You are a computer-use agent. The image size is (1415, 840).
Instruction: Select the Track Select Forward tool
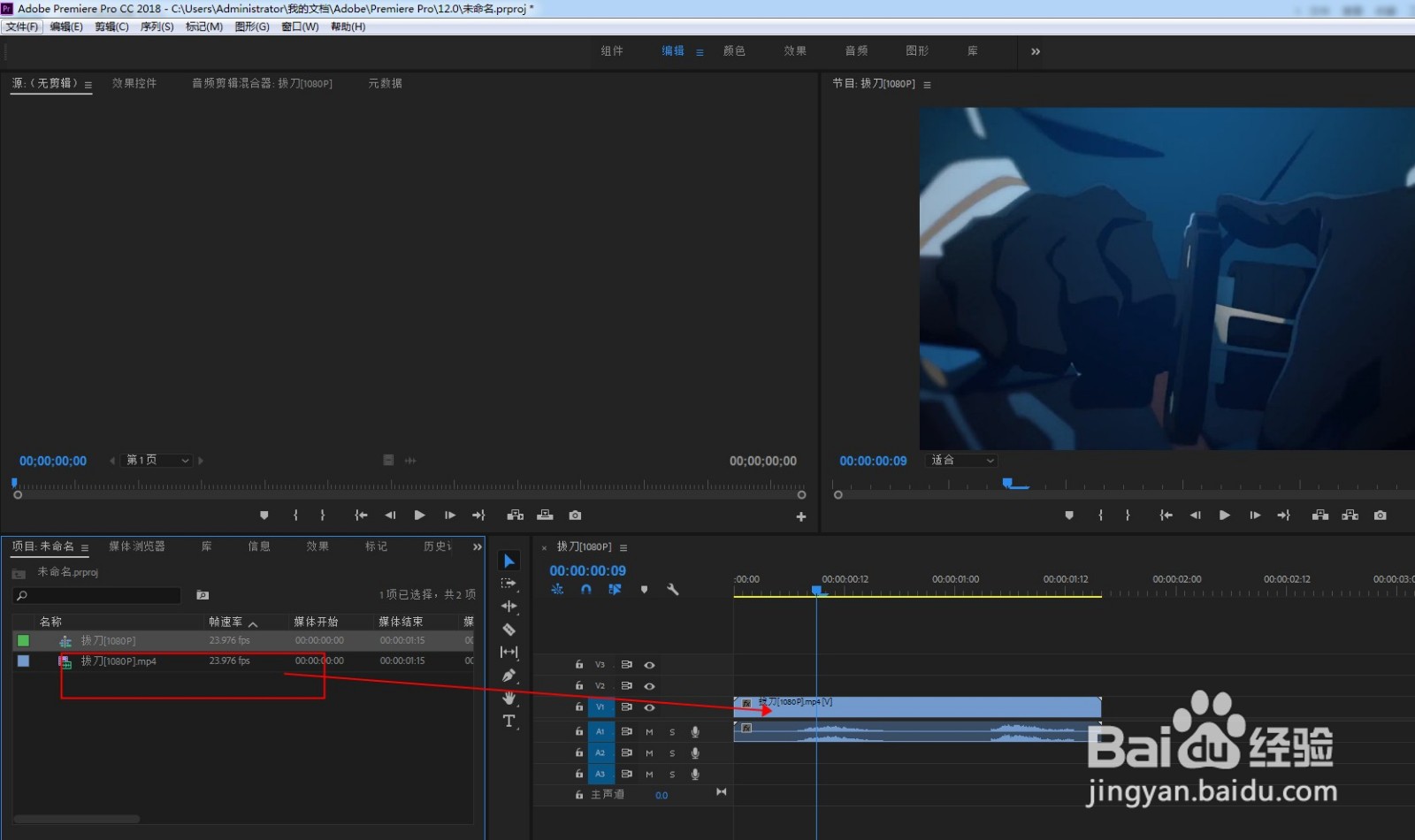click(x=509, y=584)
